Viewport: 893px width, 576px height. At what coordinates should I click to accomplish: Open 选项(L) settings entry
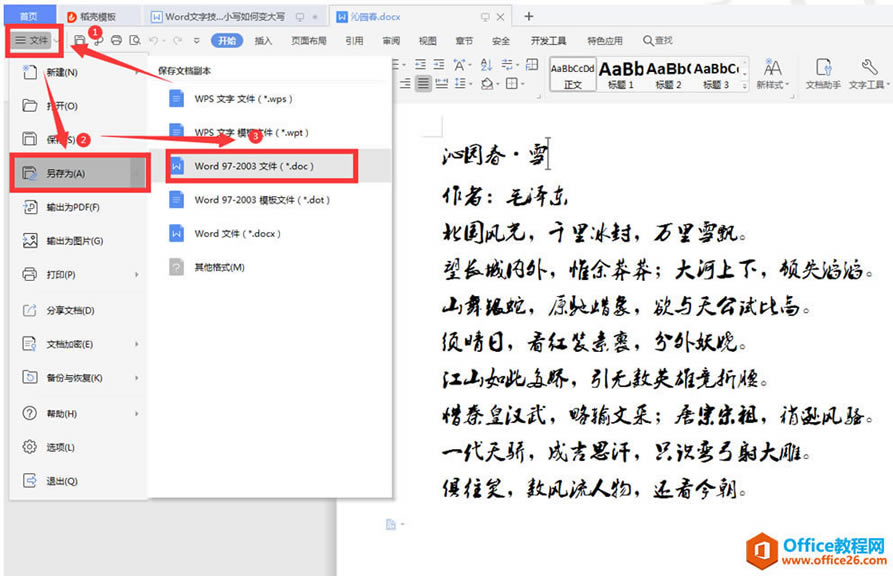tap(79, 447)
